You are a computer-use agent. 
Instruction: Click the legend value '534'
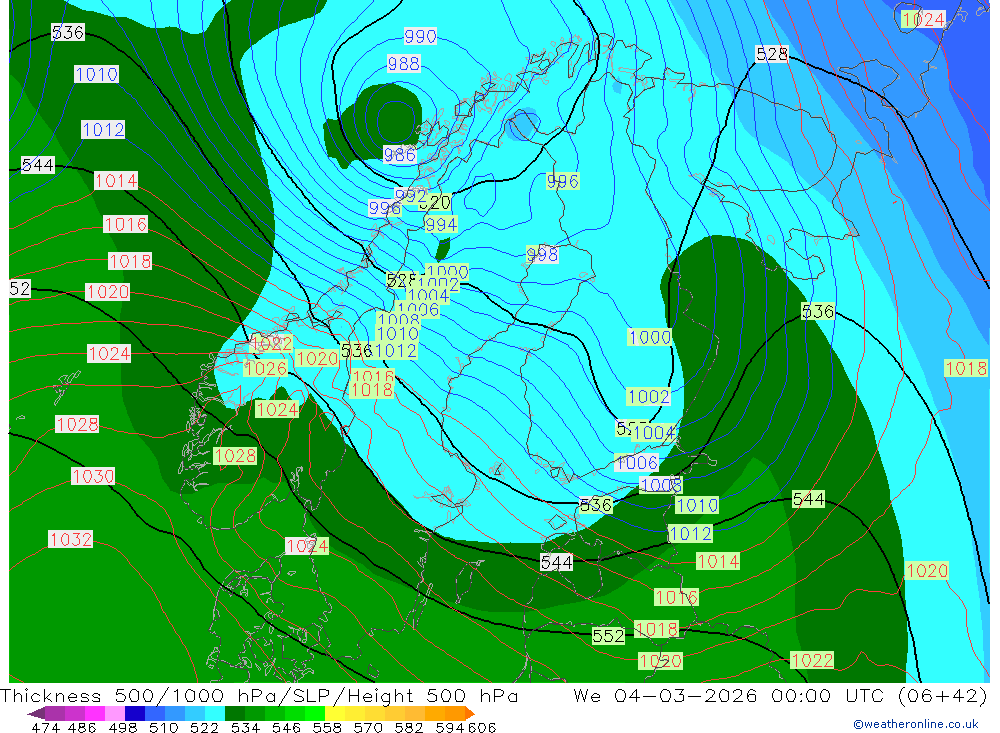246,727
